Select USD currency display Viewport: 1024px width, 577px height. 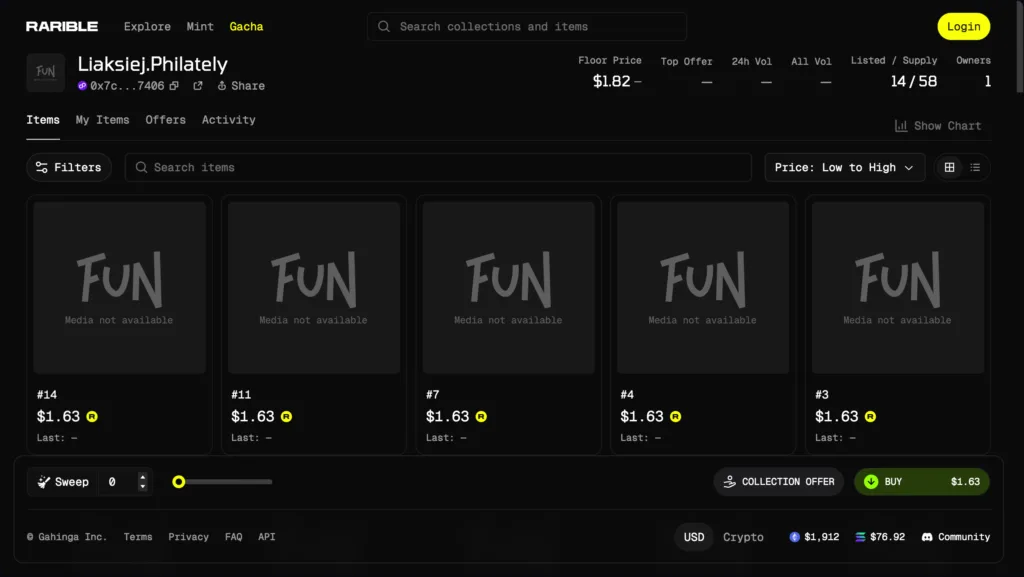[694, 537]
